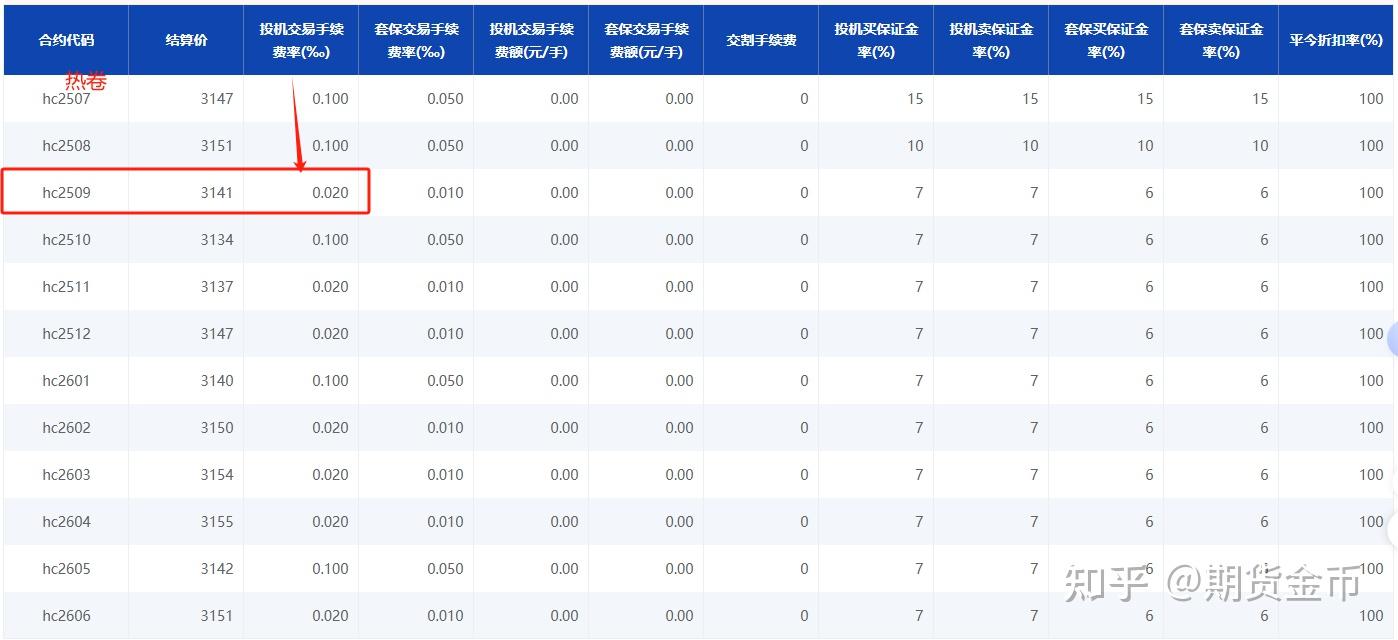Select contract code hc2507
The height and width of the screenshot is (640, 1398).
click(x=66, y=99)
